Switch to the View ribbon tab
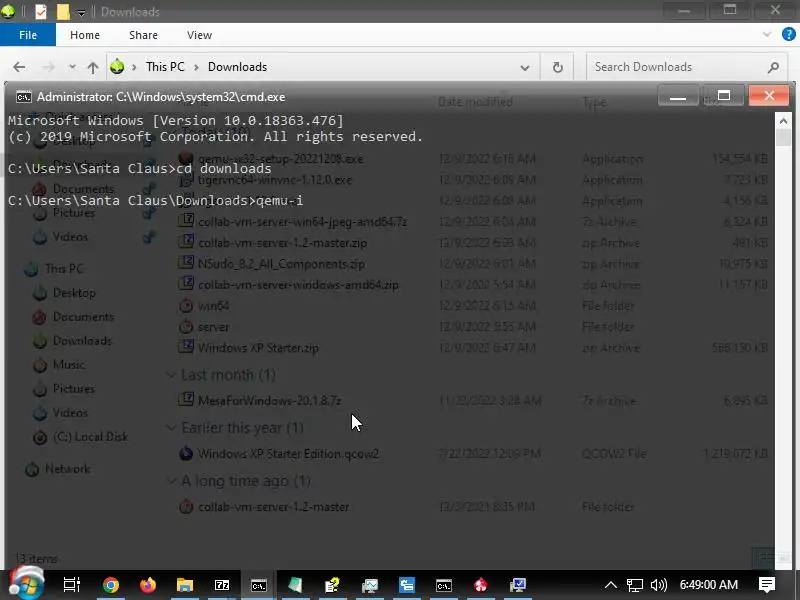 [x=199, y=35]
